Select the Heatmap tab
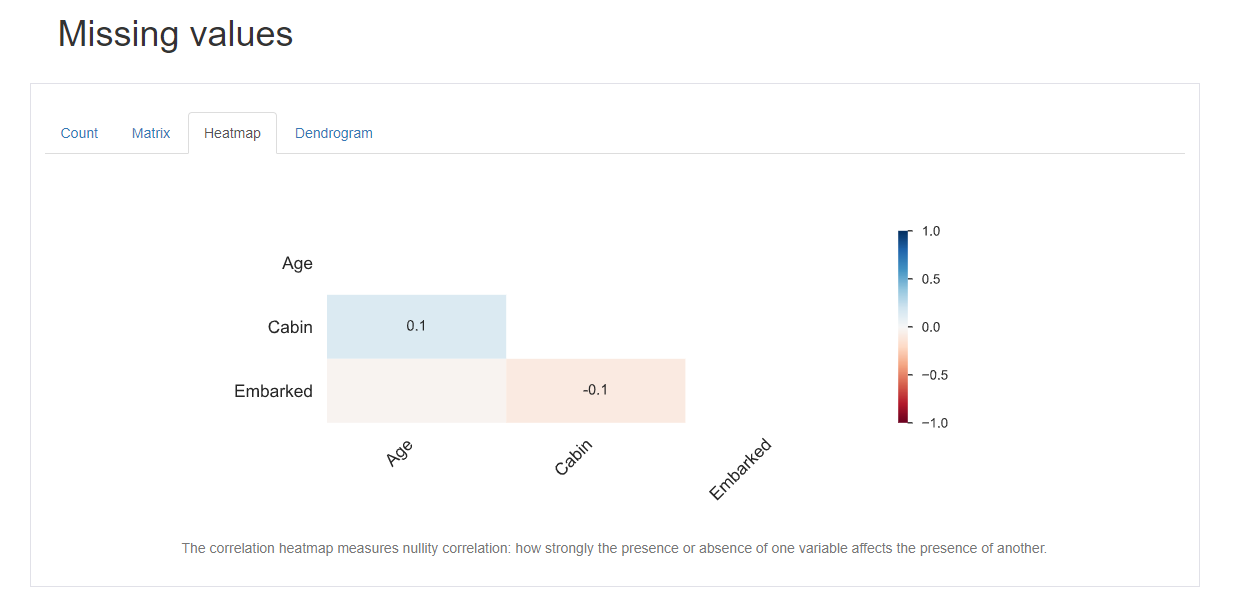Screen dimensions: 1240x602 point(232,133)
